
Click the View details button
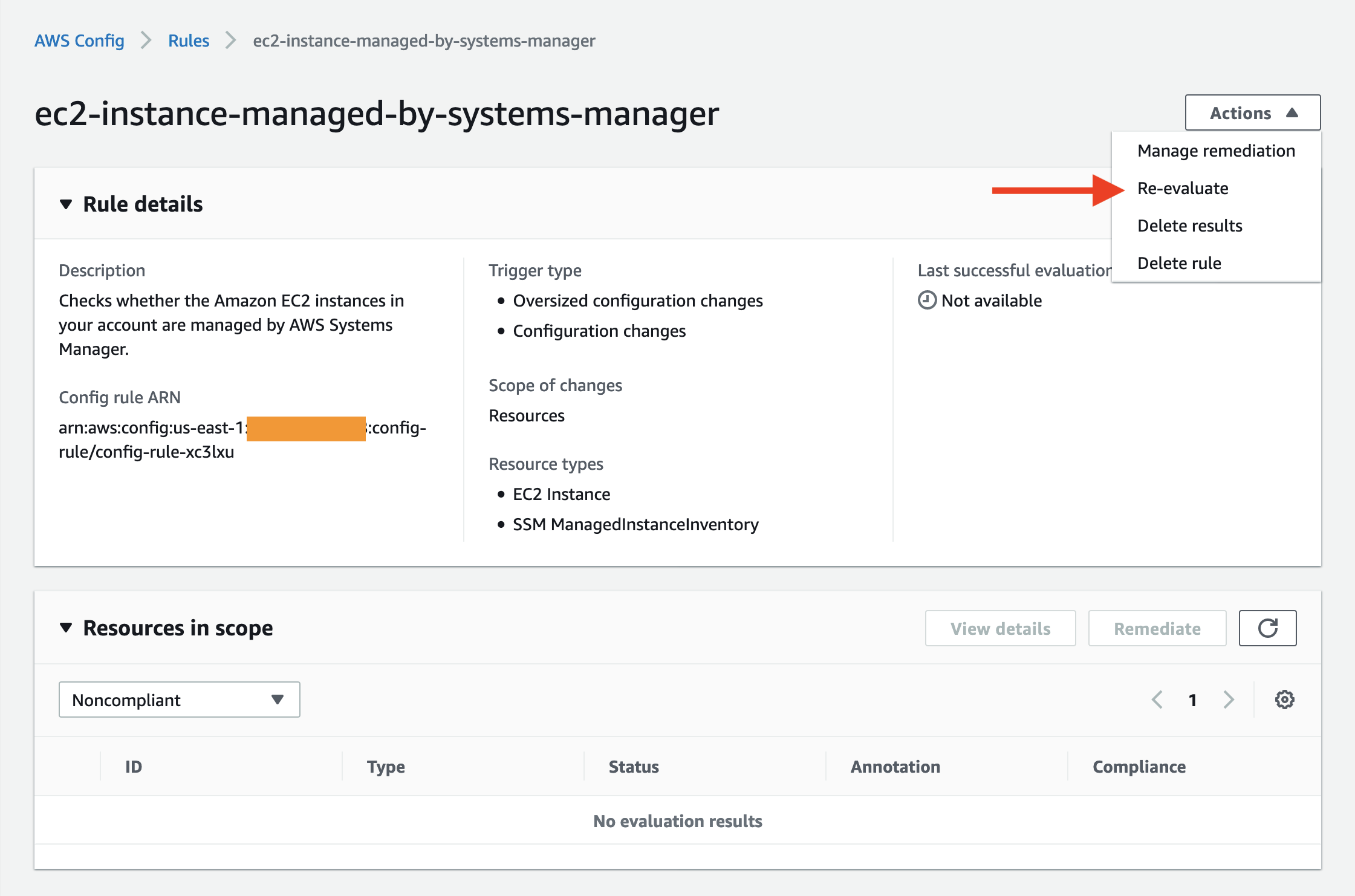1000,628
